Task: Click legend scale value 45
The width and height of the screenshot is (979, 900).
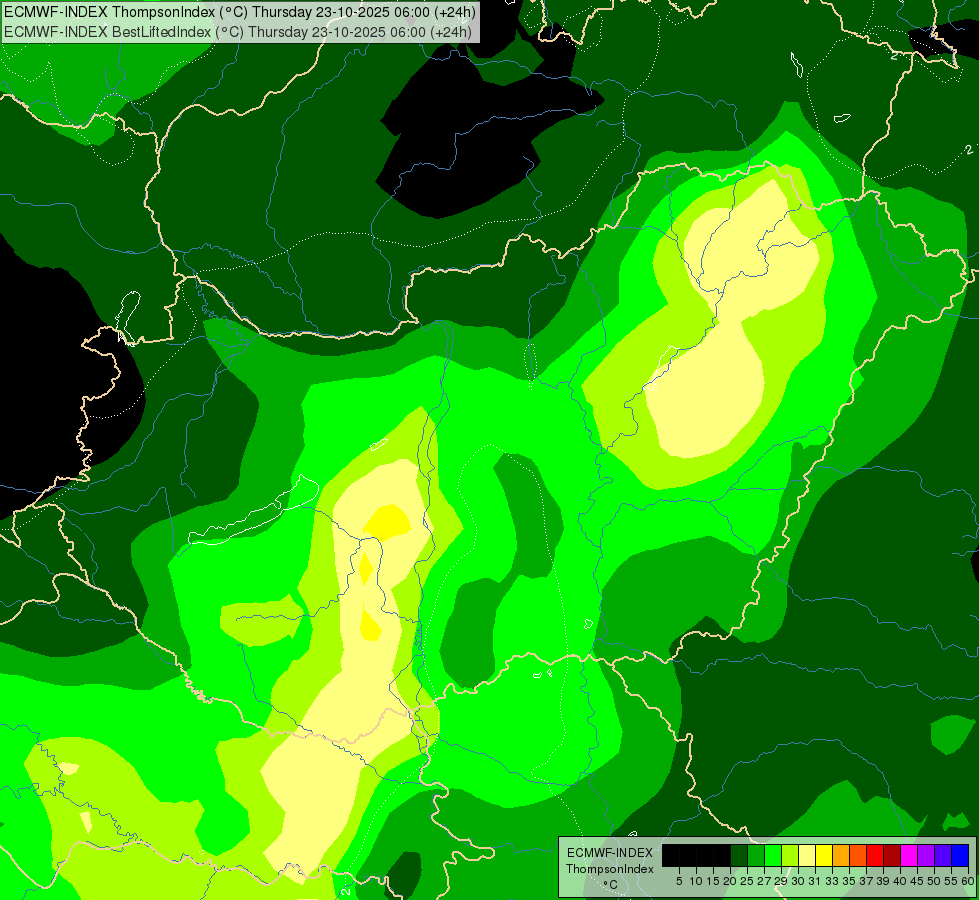Action: (917, 881)
